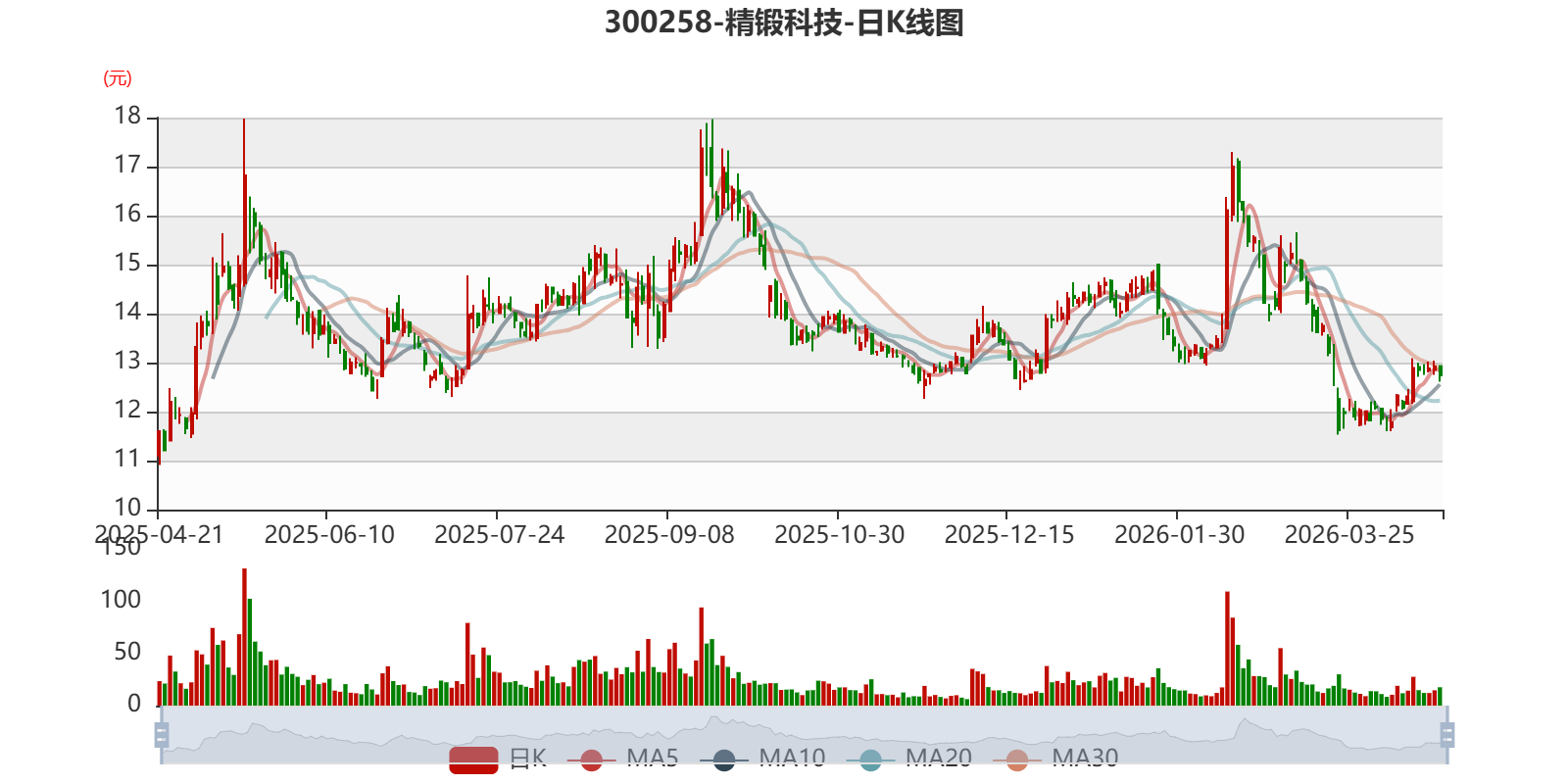The height and width of the screenshot is (784, 1568).
Task: Toggle the 日K candlestick legend icon
Action: (474, 759)
